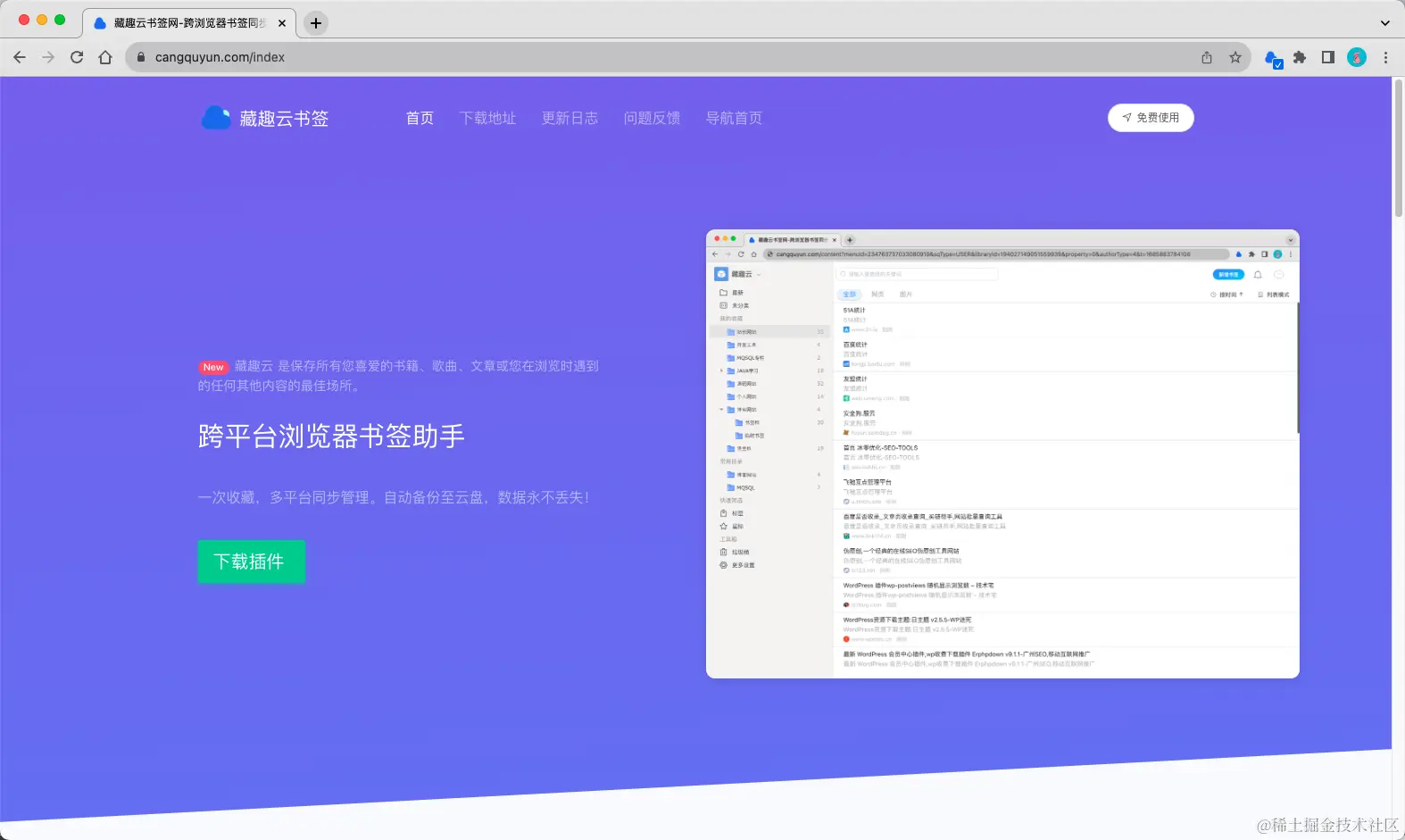
Task: Share this page via the share icon
Action: pos(1207,57)
